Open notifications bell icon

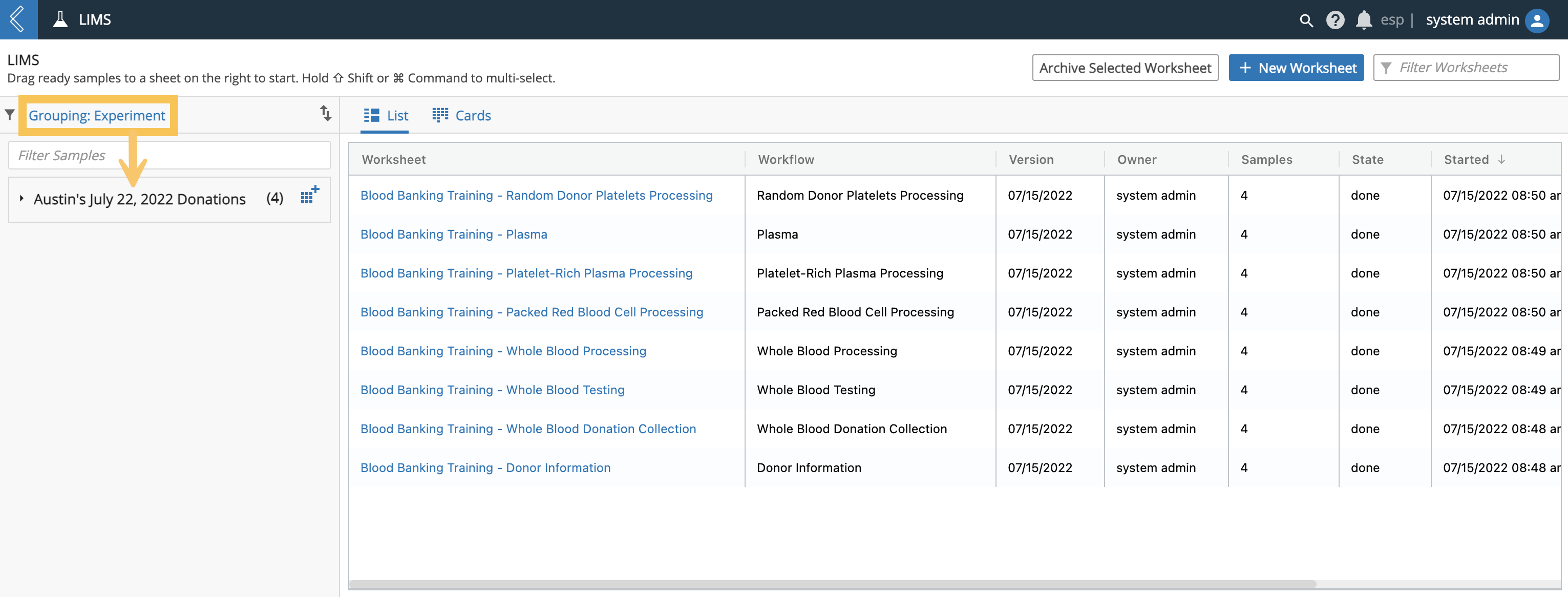click(1364, 20)
